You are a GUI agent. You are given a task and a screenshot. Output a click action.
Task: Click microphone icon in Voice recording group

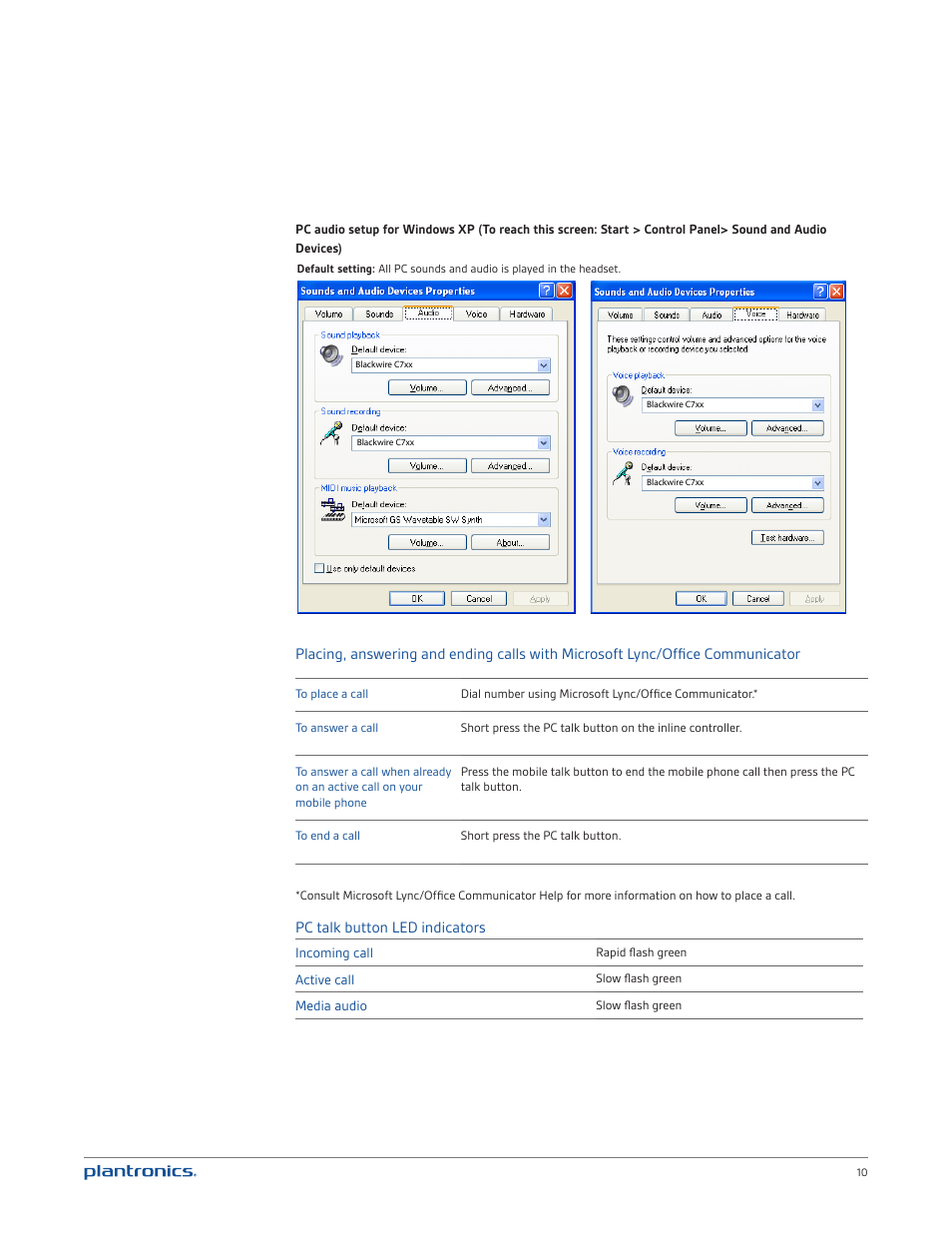[623, 473]
